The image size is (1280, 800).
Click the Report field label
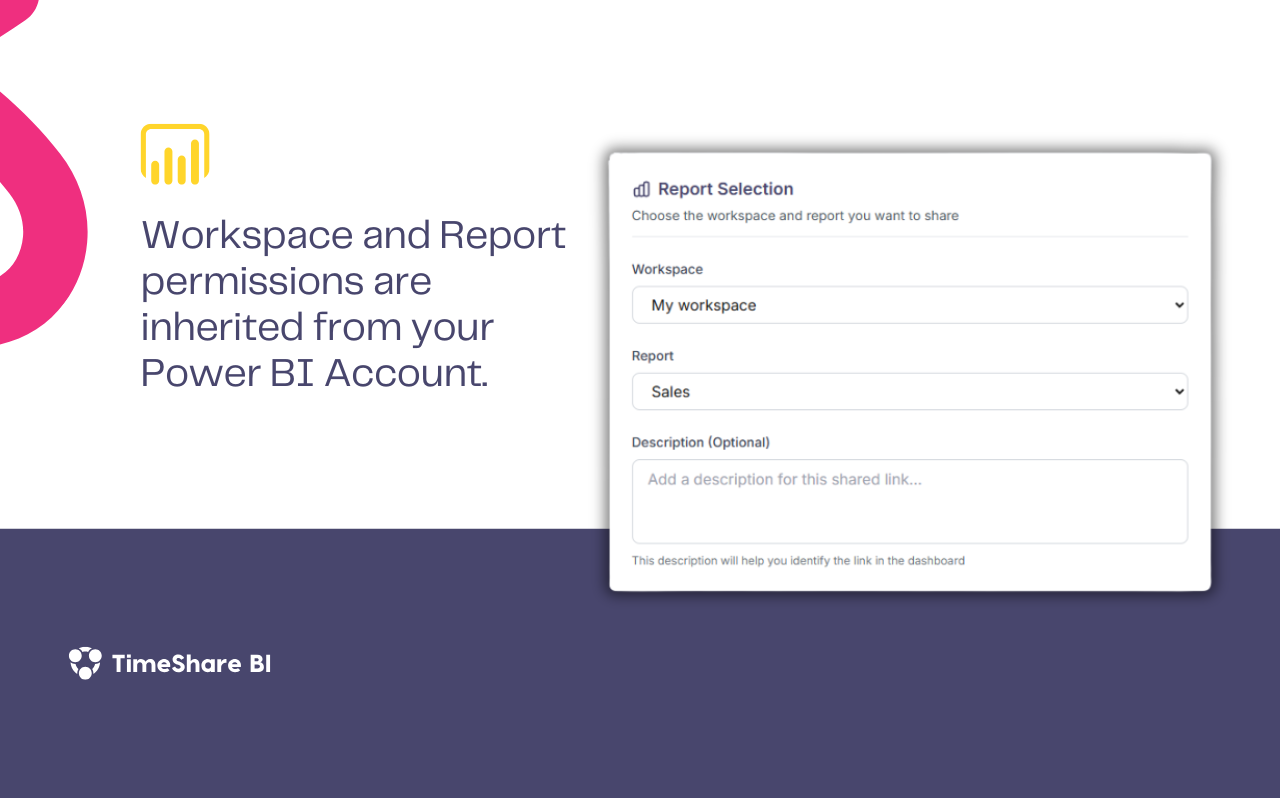click(653, 356)
